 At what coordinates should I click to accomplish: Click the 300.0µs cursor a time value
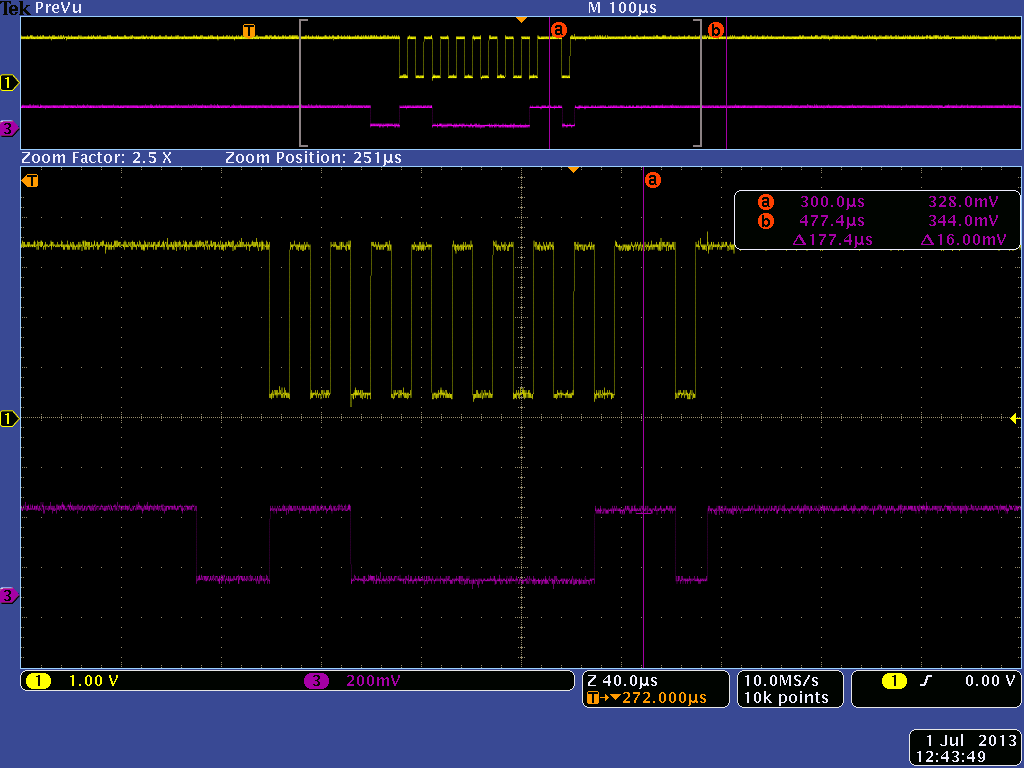coord(832,202)
